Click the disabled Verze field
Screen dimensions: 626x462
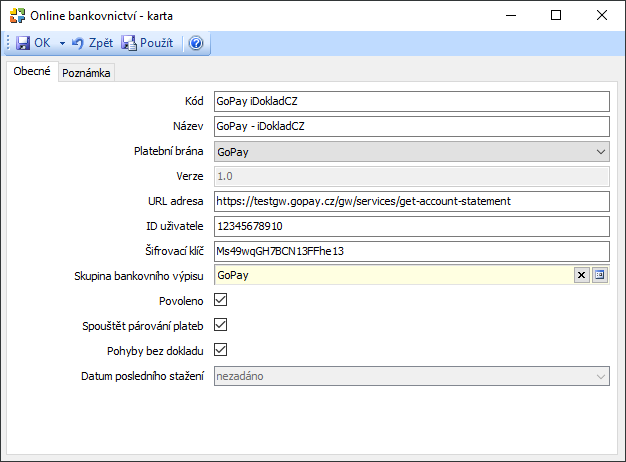412,176
